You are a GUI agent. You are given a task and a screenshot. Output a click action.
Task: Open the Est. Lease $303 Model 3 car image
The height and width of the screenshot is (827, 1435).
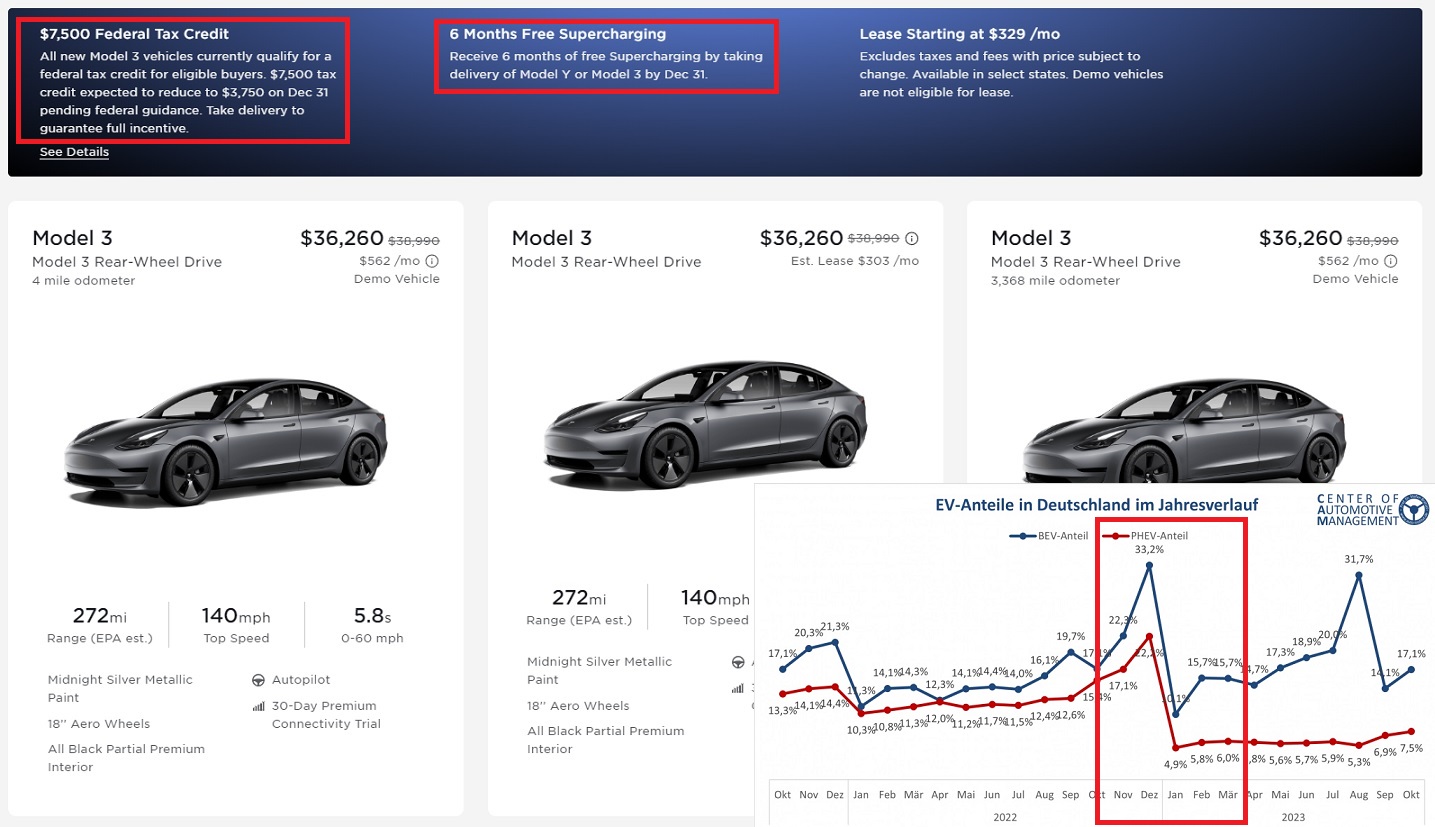point(705,425)
